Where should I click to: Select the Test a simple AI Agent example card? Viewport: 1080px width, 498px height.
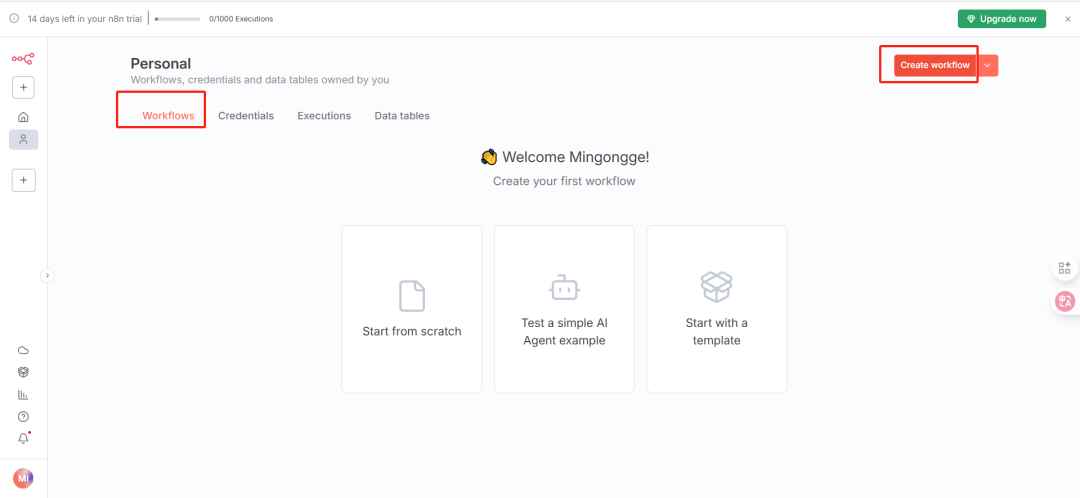564,309
